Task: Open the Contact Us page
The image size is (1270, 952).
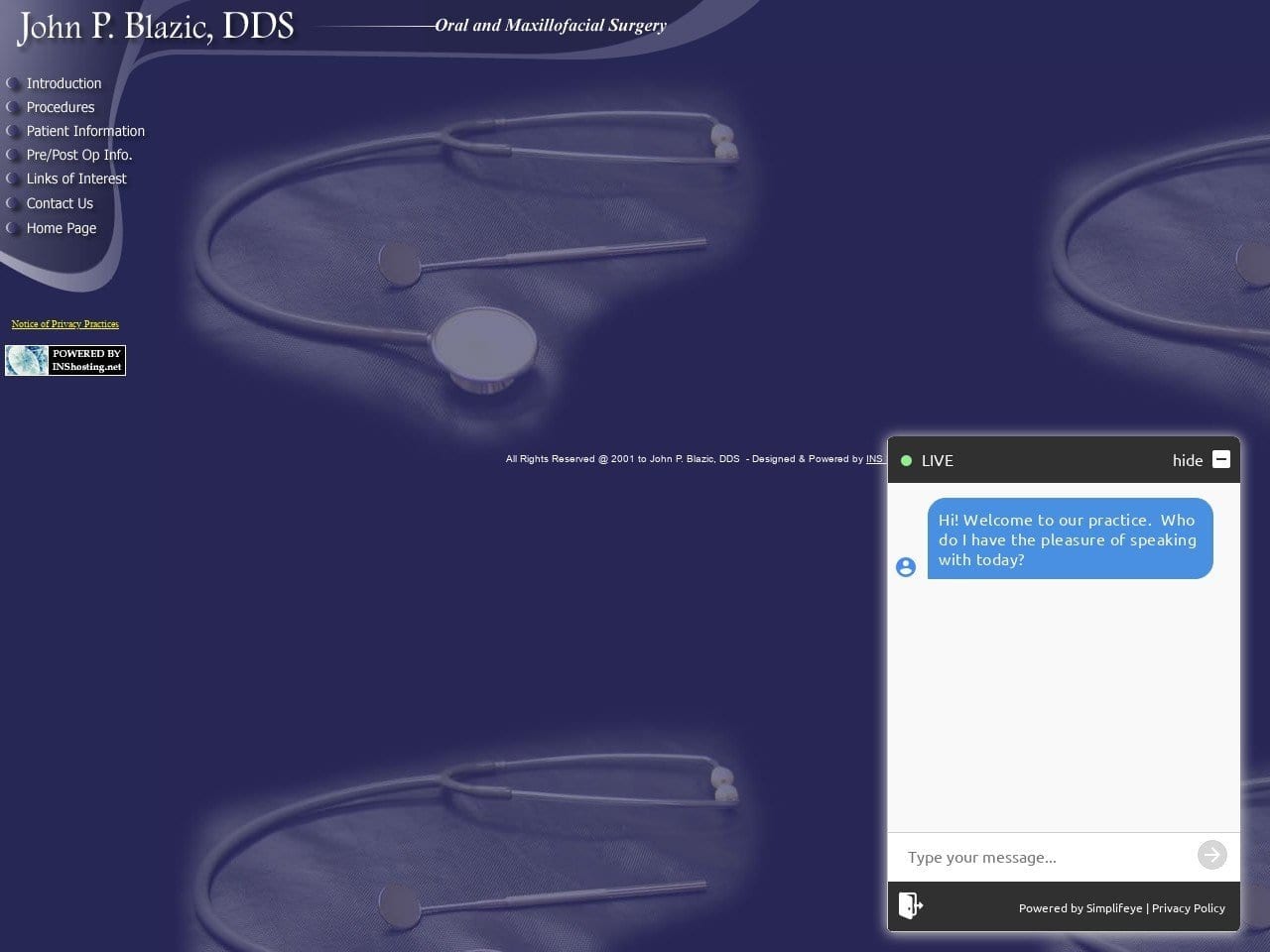Action: click(60, 203)
